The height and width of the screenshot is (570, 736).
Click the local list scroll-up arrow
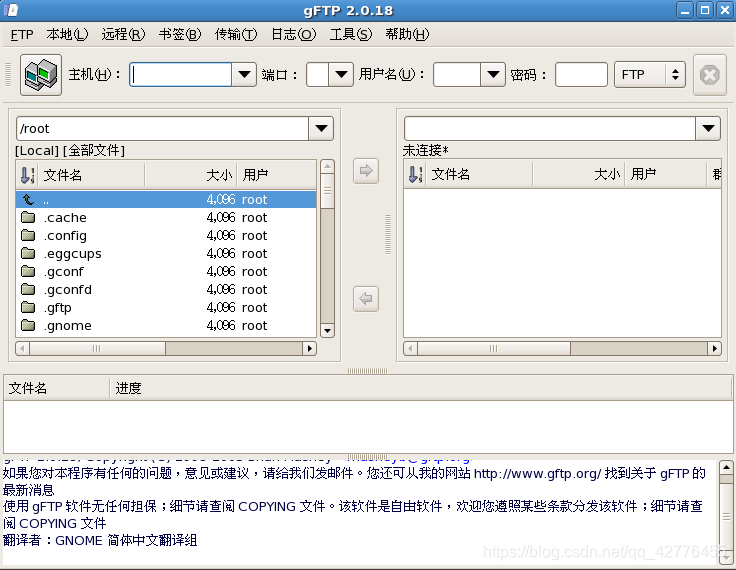(327, 166)
